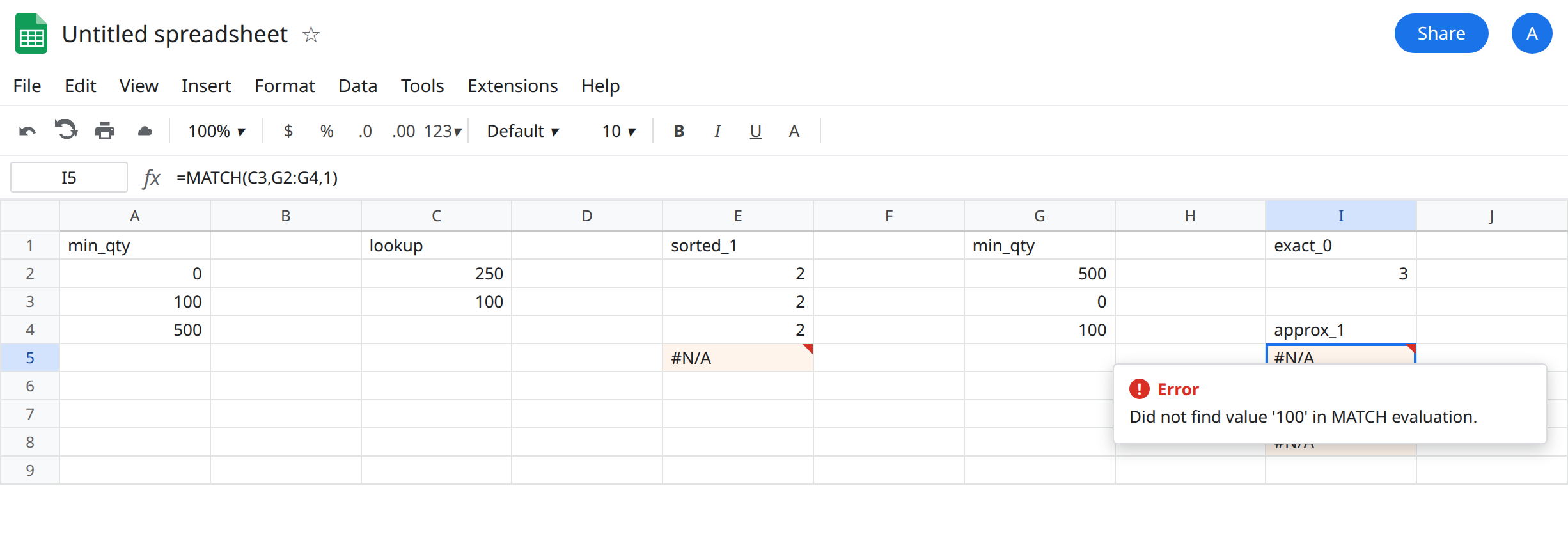Click cell containing lookup
Image resolution: width=1568 pixels, height=550 pixels.
(x=436, y=246)
